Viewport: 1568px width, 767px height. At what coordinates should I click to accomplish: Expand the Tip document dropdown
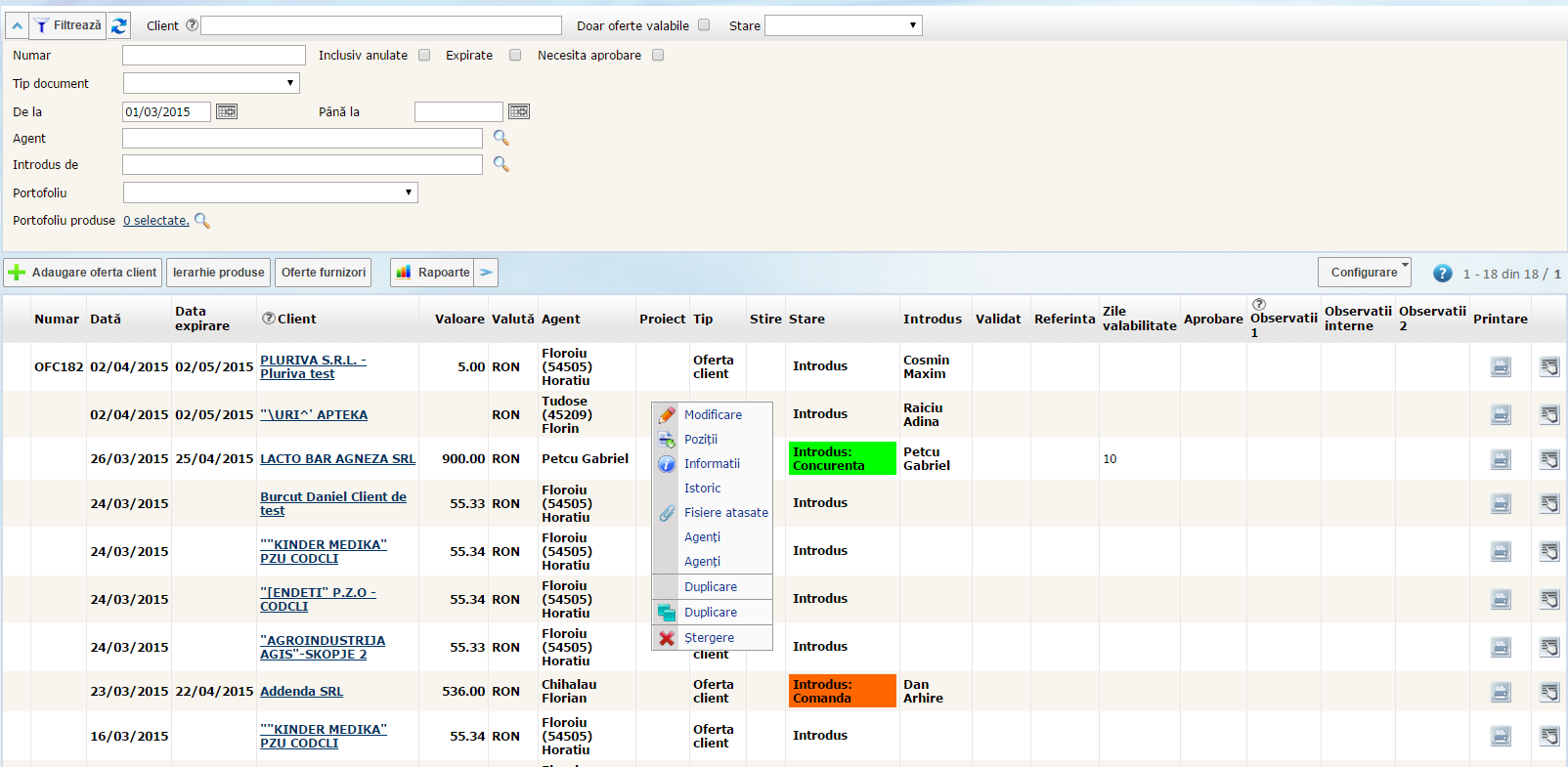tap(211, 84)
